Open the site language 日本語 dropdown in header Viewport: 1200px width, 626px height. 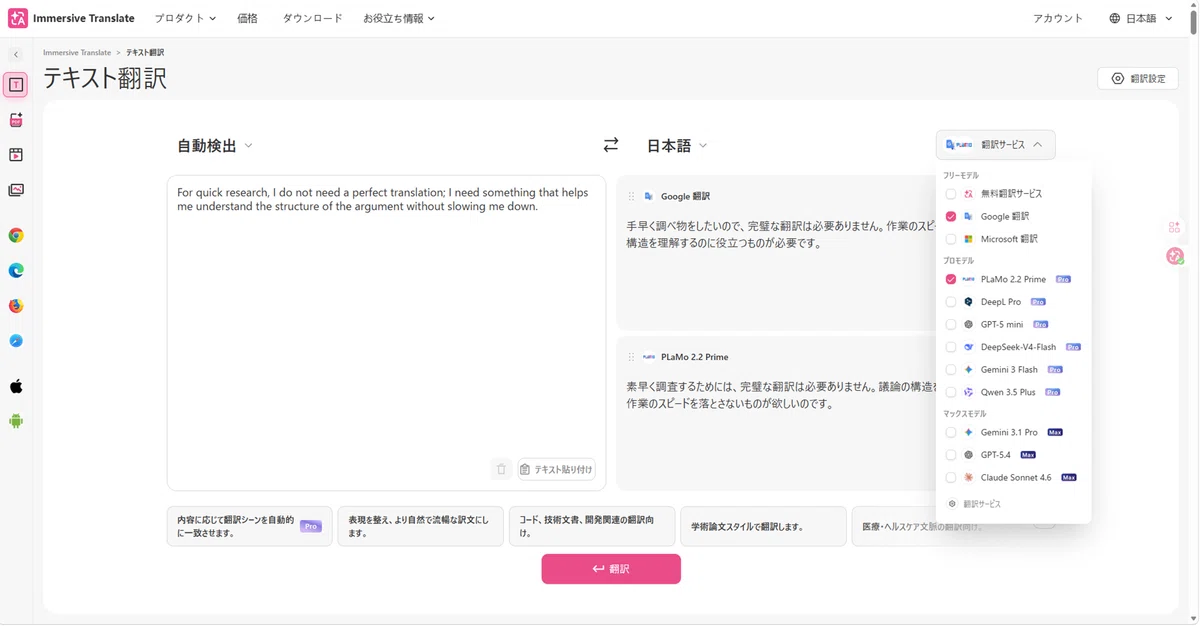1141,18
